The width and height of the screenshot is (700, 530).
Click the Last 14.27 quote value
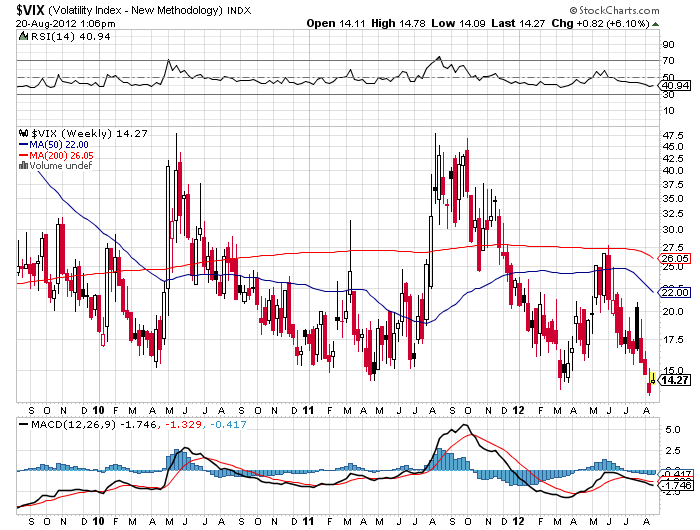pos(518,23)
